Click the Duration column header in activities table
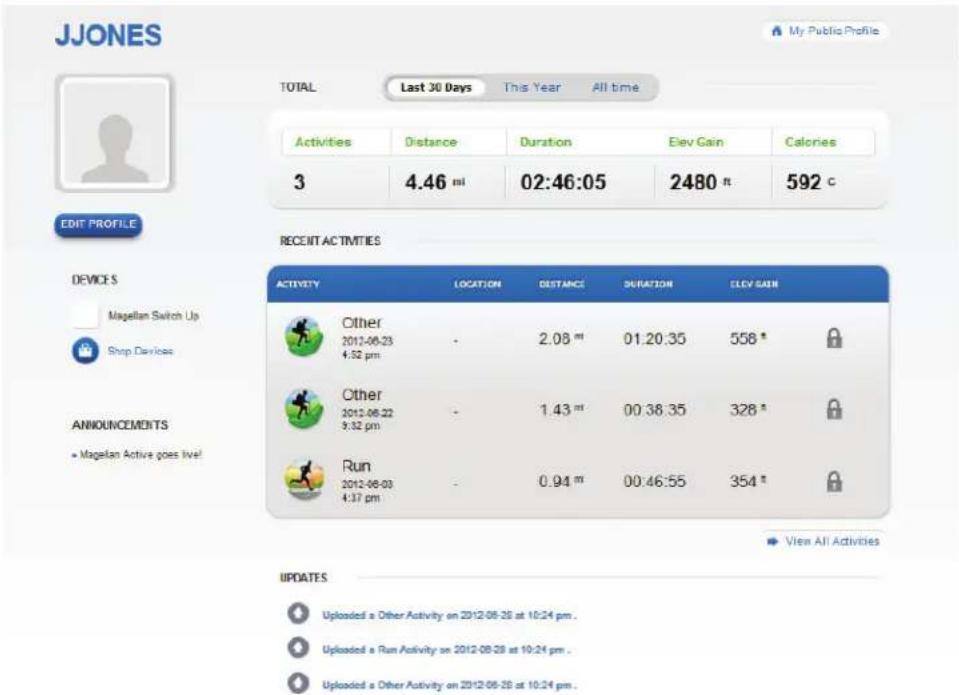959x695 pixels. (648, 284)
